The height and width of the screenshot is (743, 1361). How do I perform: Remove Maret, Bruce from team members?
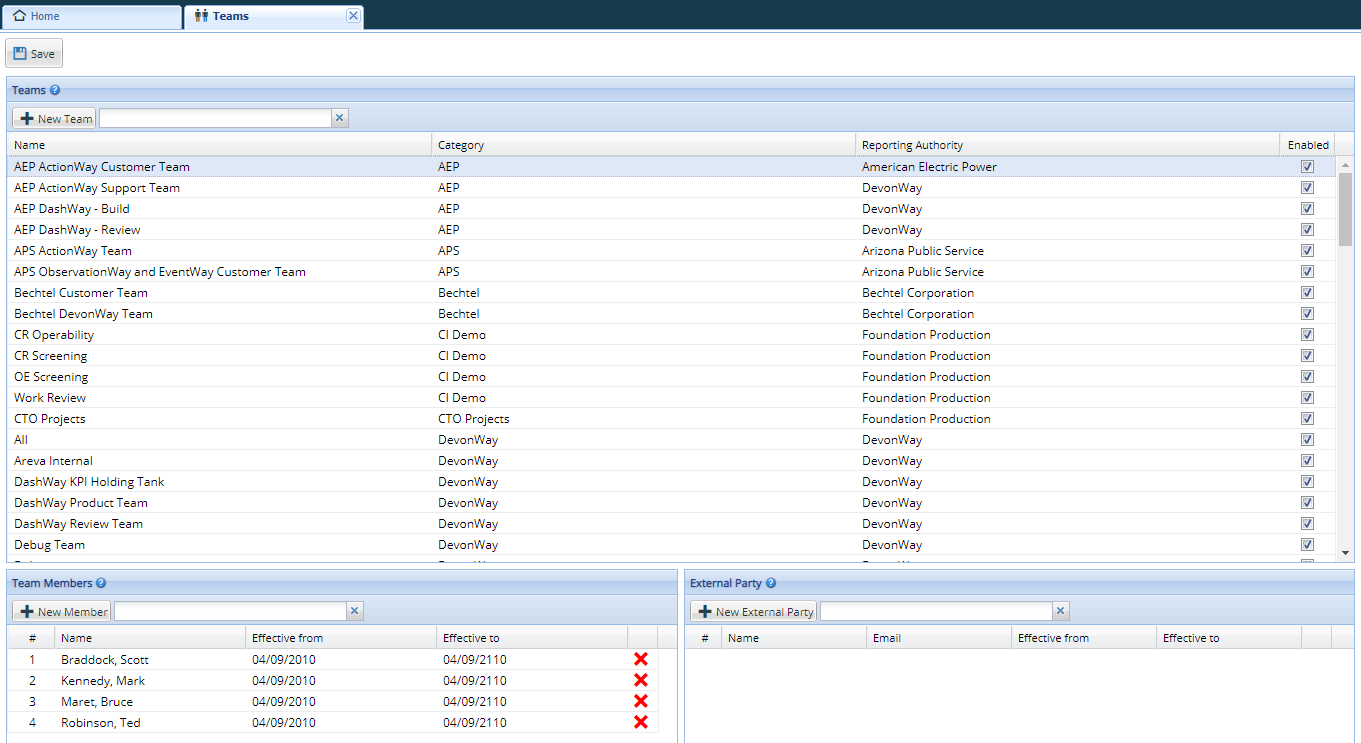[641, 701]
